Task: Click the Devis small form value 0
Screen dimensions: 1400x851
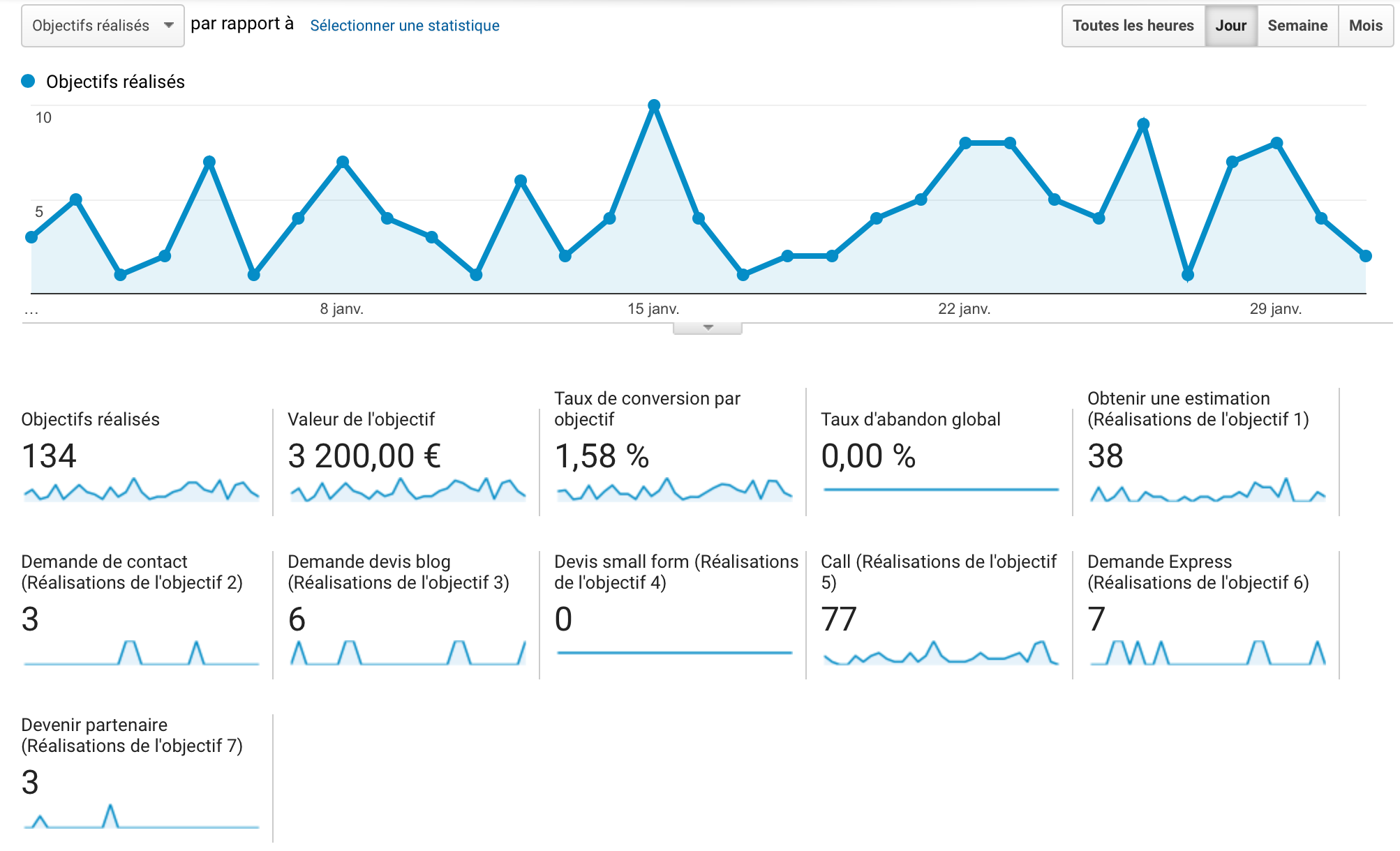Action: (563, 619)
